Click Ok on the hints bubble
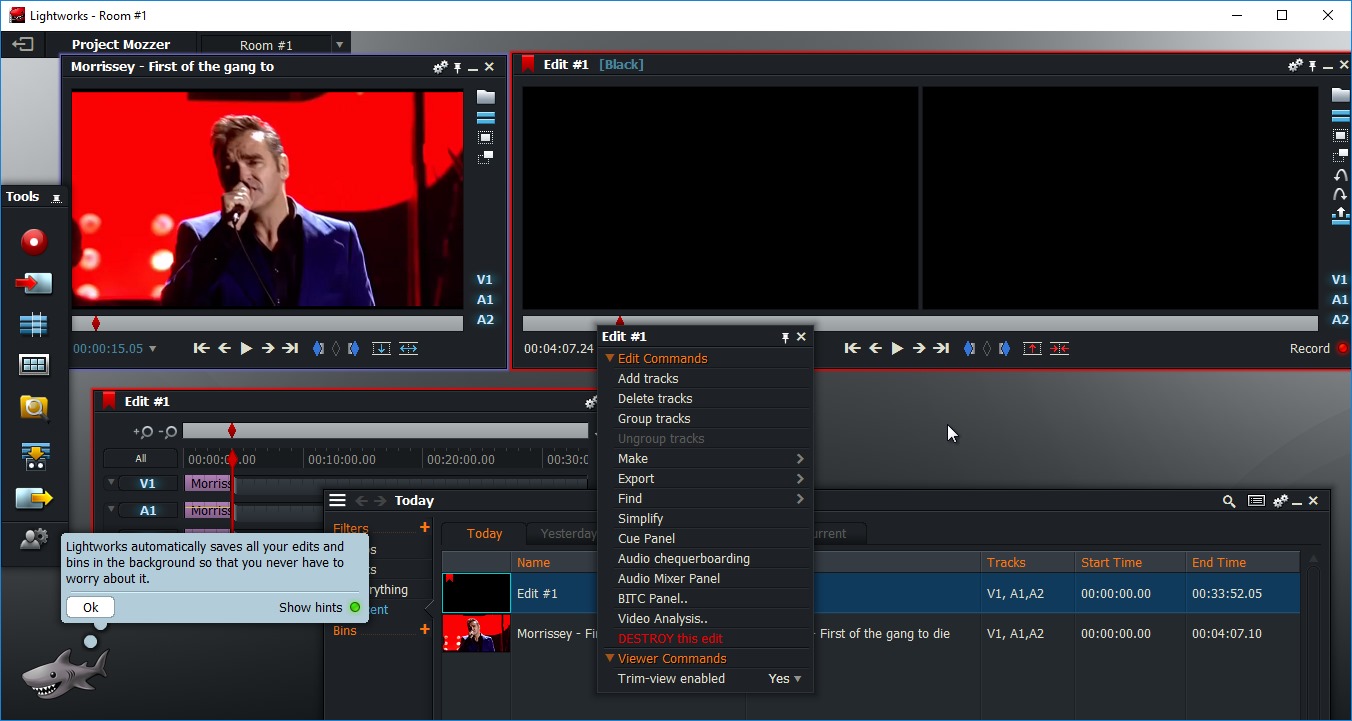This screenshot has width=1352, height=721. [90, 607]
